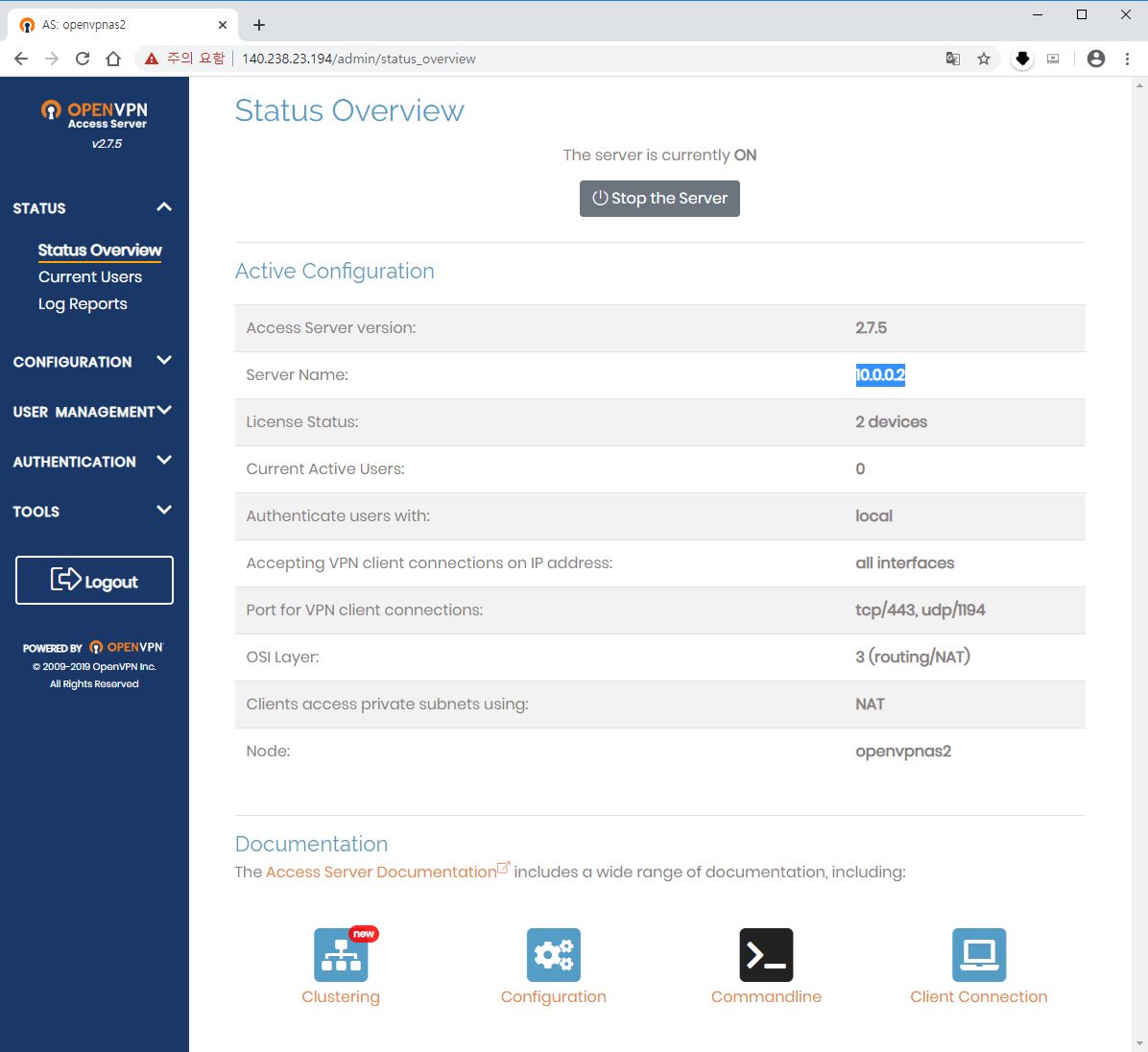Click the Active Configuration heading
Viewport: 1148px width, 1052px height.
(335, 271)
